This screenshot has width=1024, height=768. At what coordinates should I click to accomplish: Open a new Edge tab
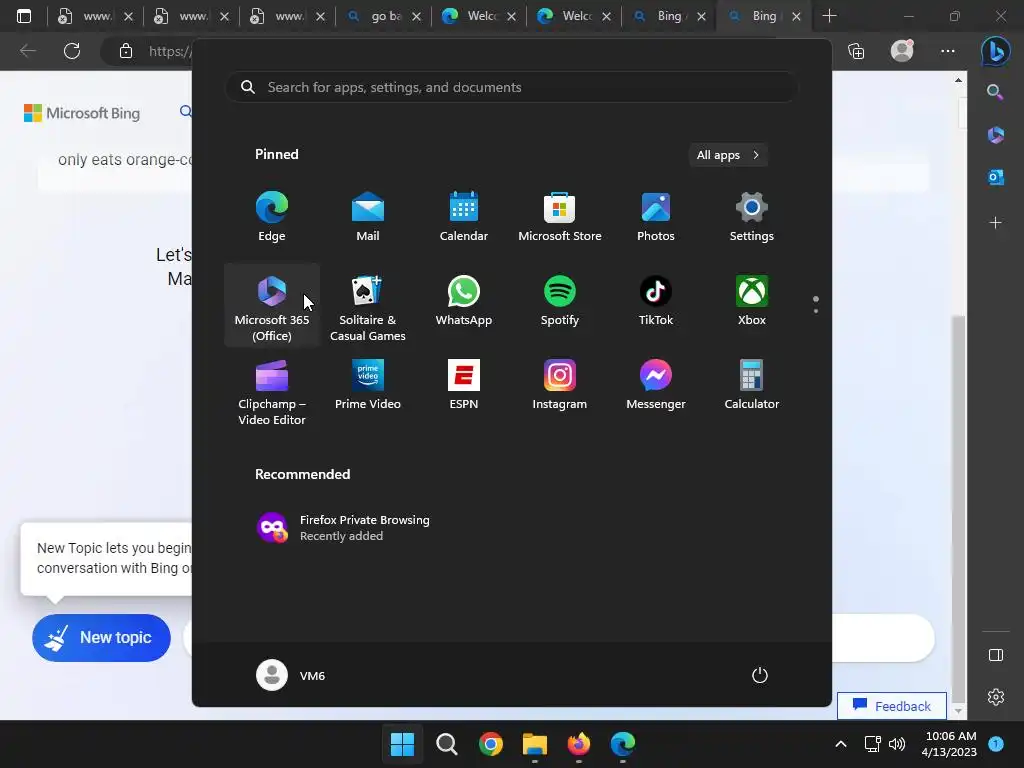point(829,16)
